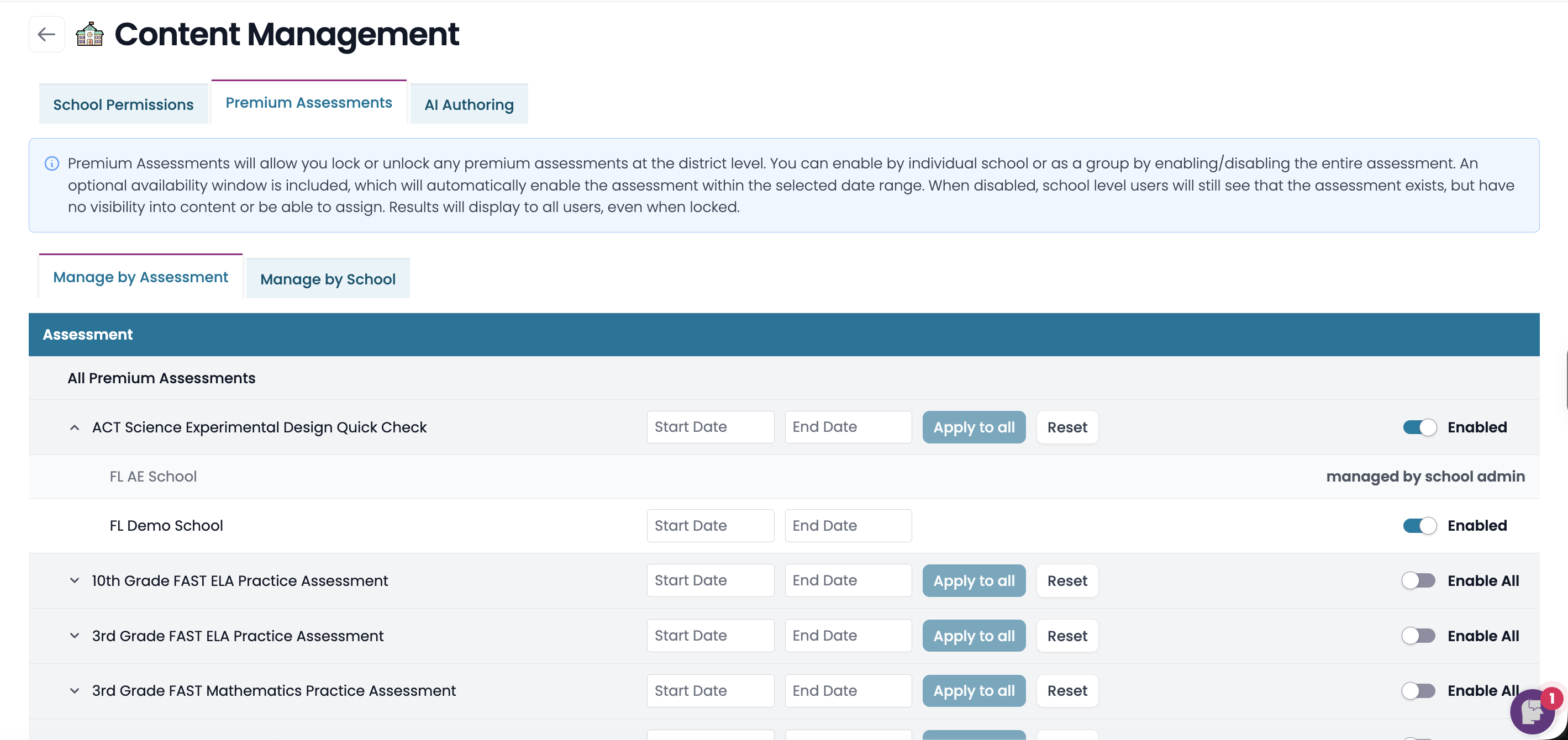Image resolution: width=1568 pixels, height=740 pixels.
Task: Set Start Date for ACT Science Quick Check
Action: [711, 427]
